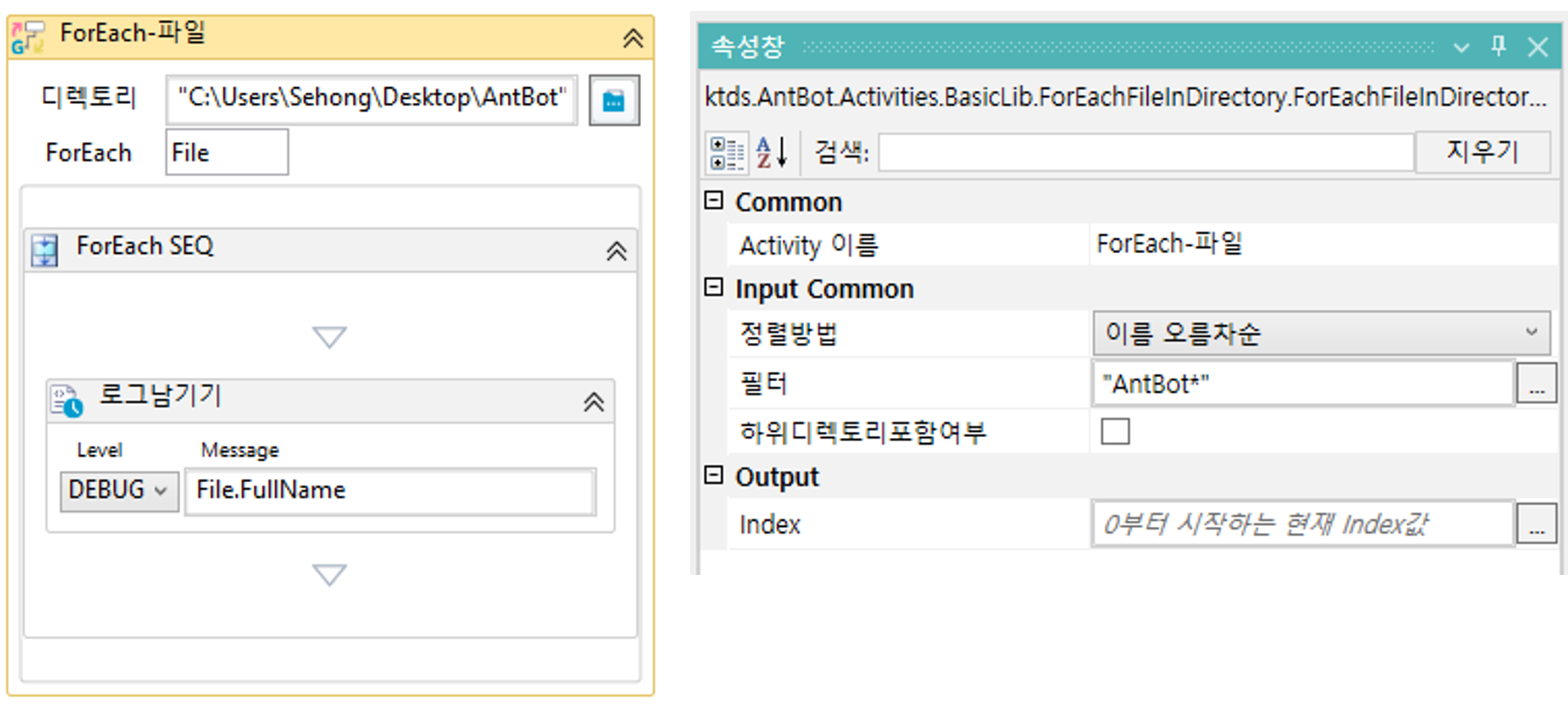Click the 하위디렉토리포함여부 property label
The image size is (1568, 709).
point(862,432)
